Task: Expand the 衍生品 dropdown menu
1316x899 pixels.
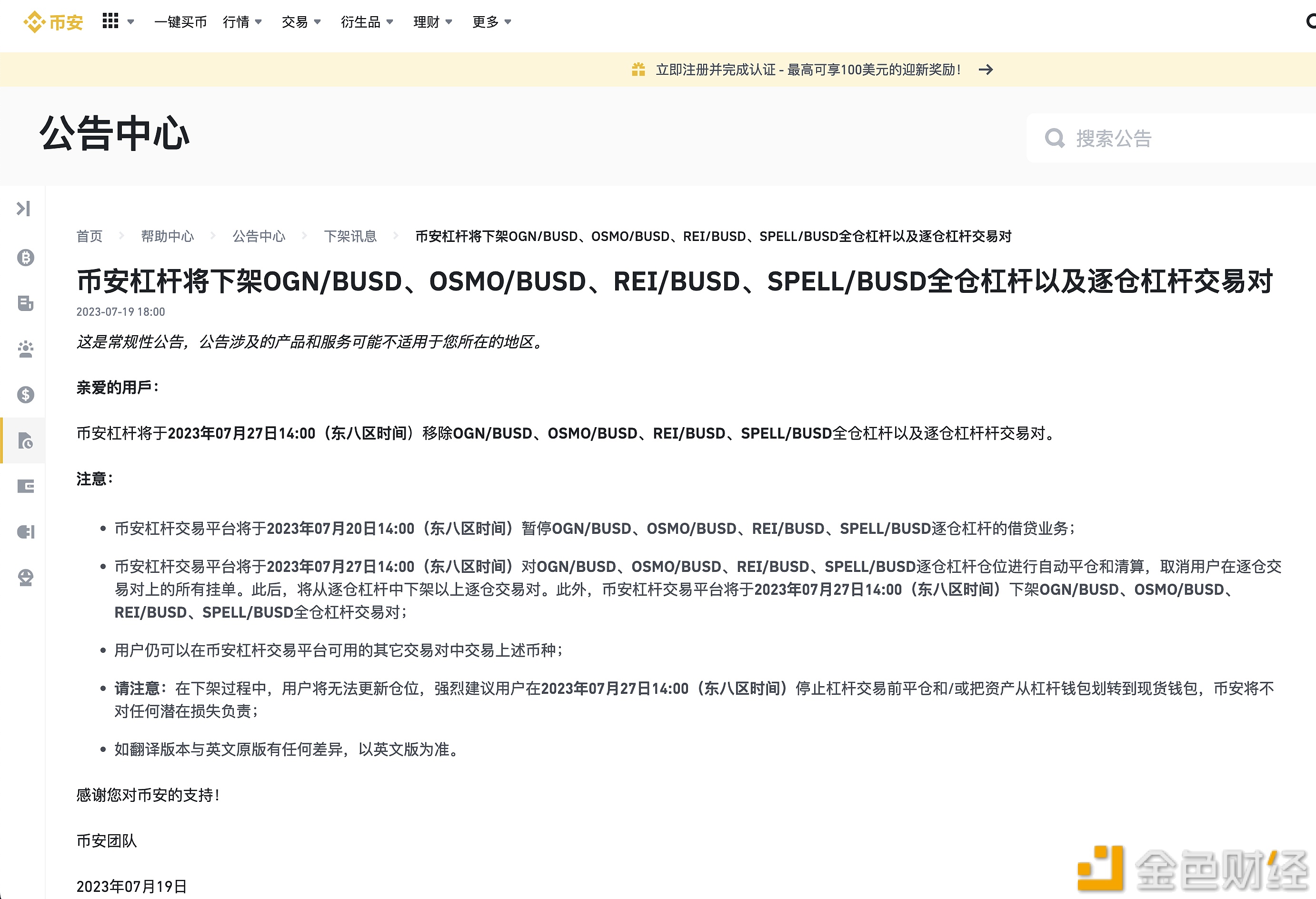Action: coord(367,22)
